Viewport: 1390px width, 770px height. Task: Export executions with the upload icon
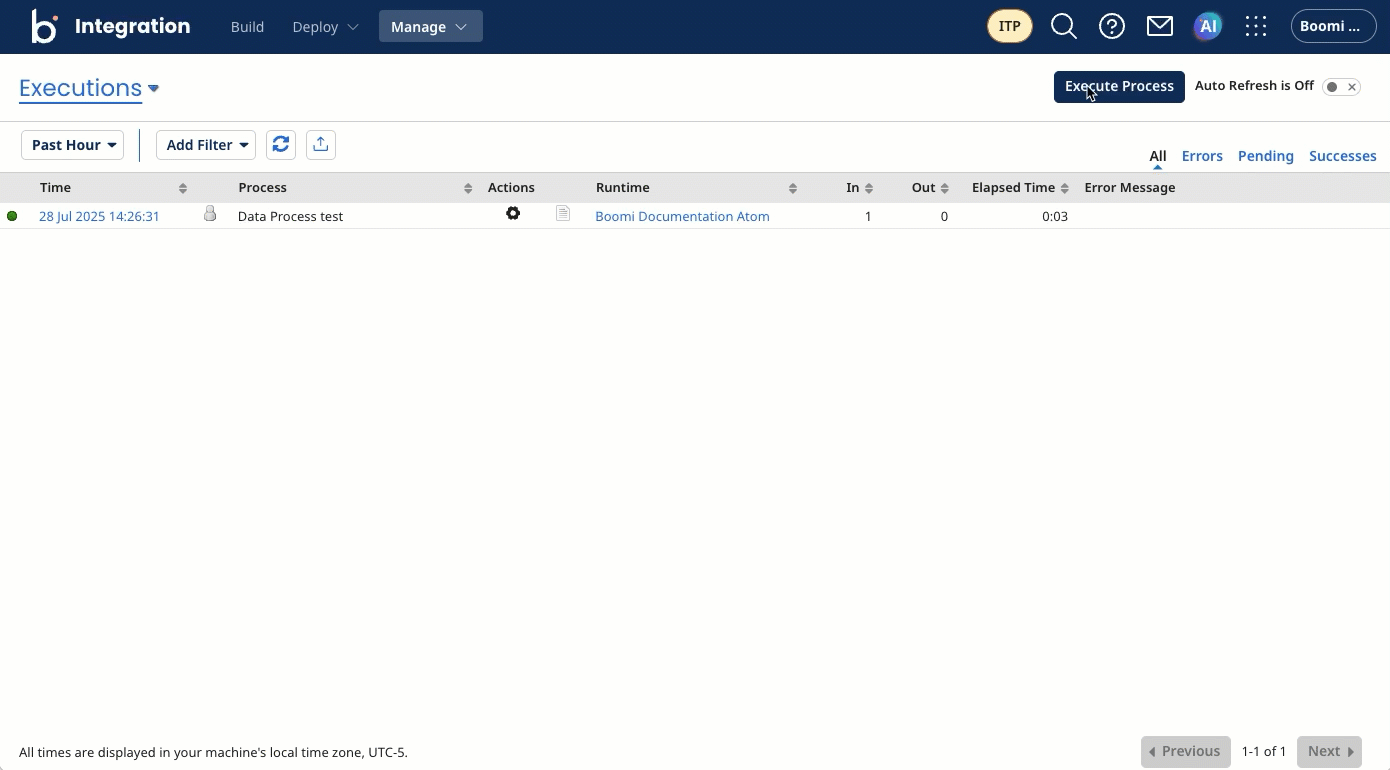321,144
